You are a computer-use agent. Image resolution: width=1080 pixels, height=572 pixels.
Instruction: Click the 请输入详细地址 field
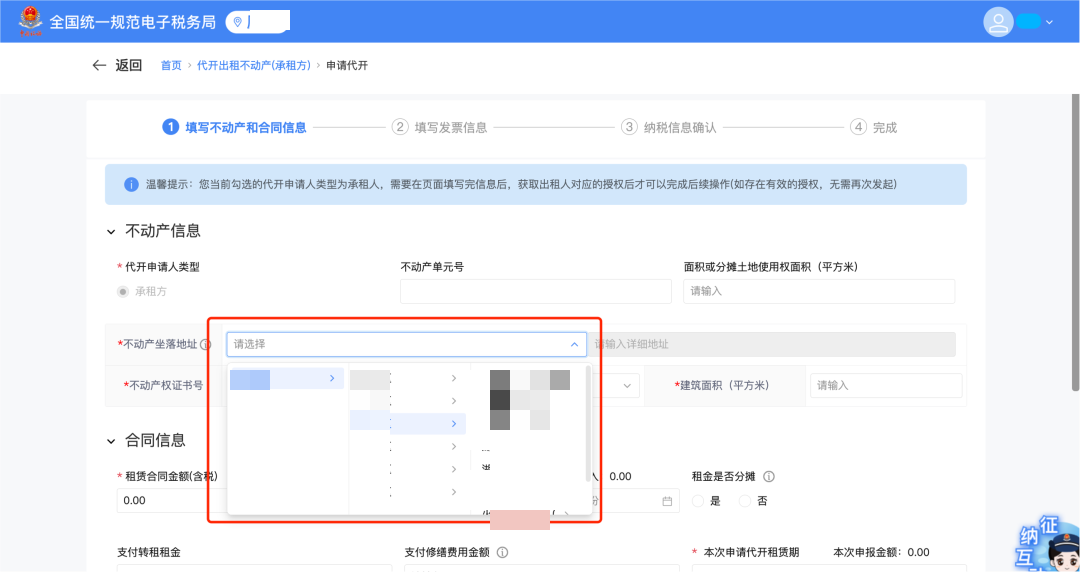(x=771, y=344)
